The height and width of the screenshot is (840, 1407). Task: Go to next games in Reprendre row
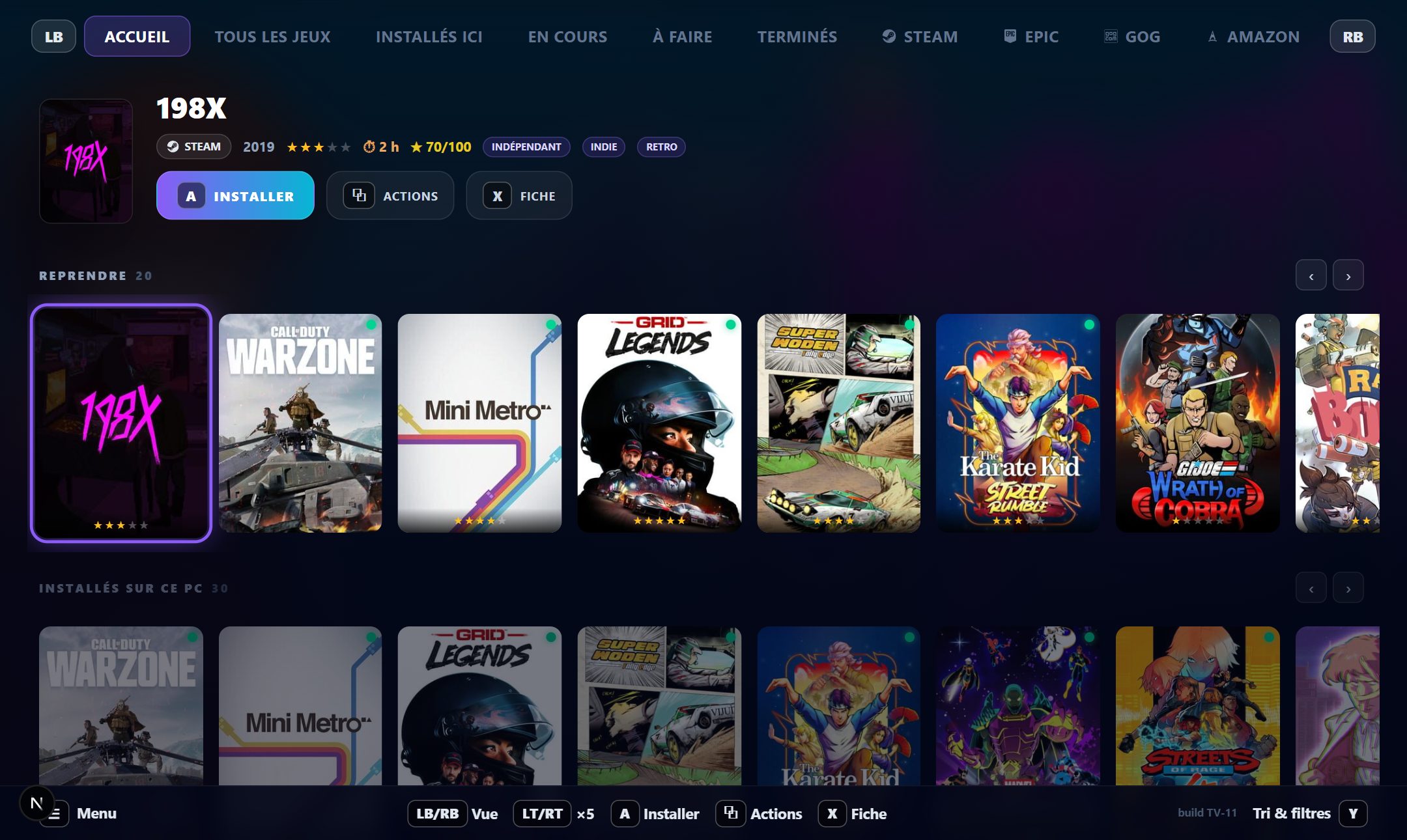coord(1348,275)
